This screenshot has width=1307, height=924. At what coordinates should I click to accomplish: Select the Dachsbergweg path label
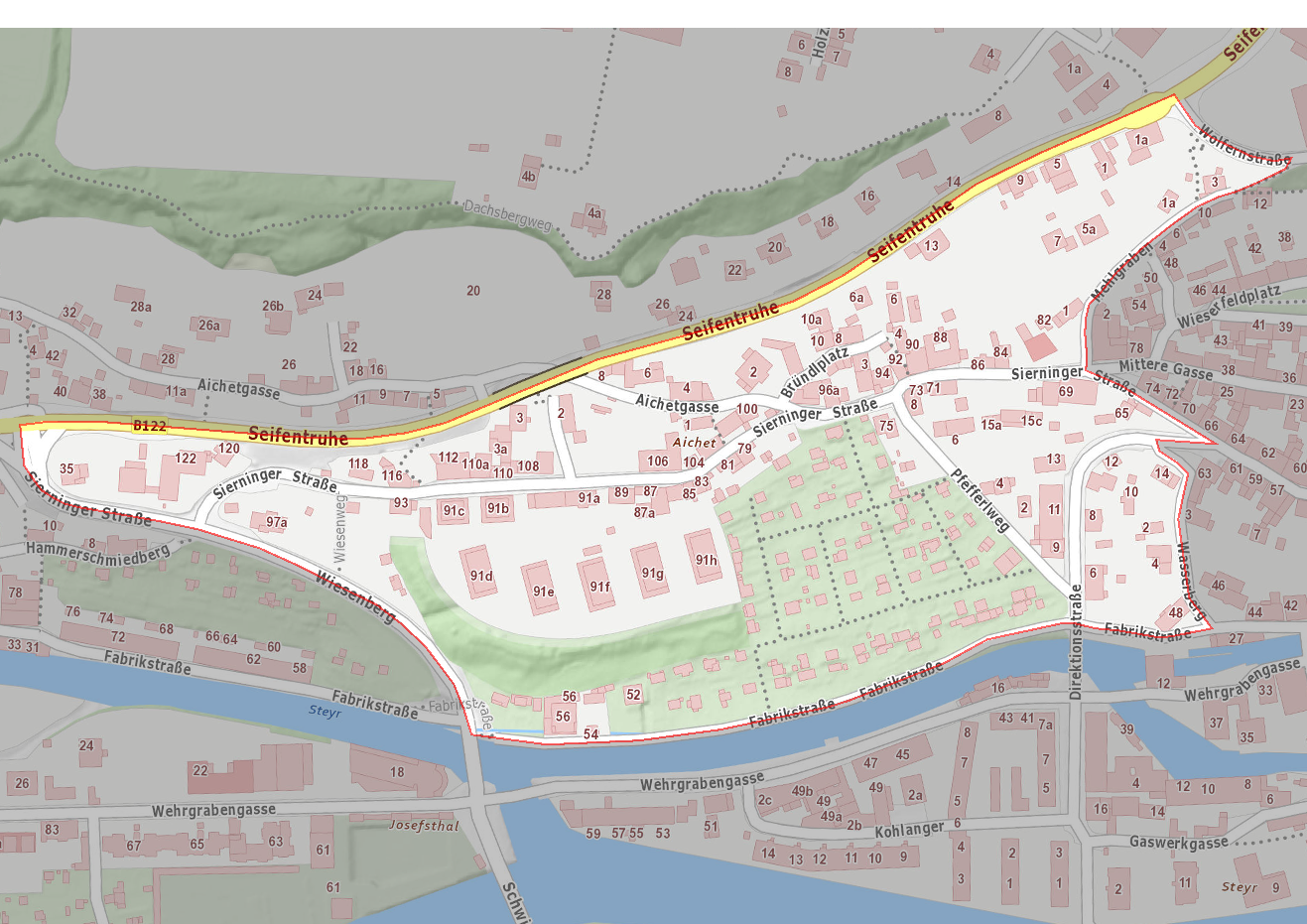(x=506, y=215)
